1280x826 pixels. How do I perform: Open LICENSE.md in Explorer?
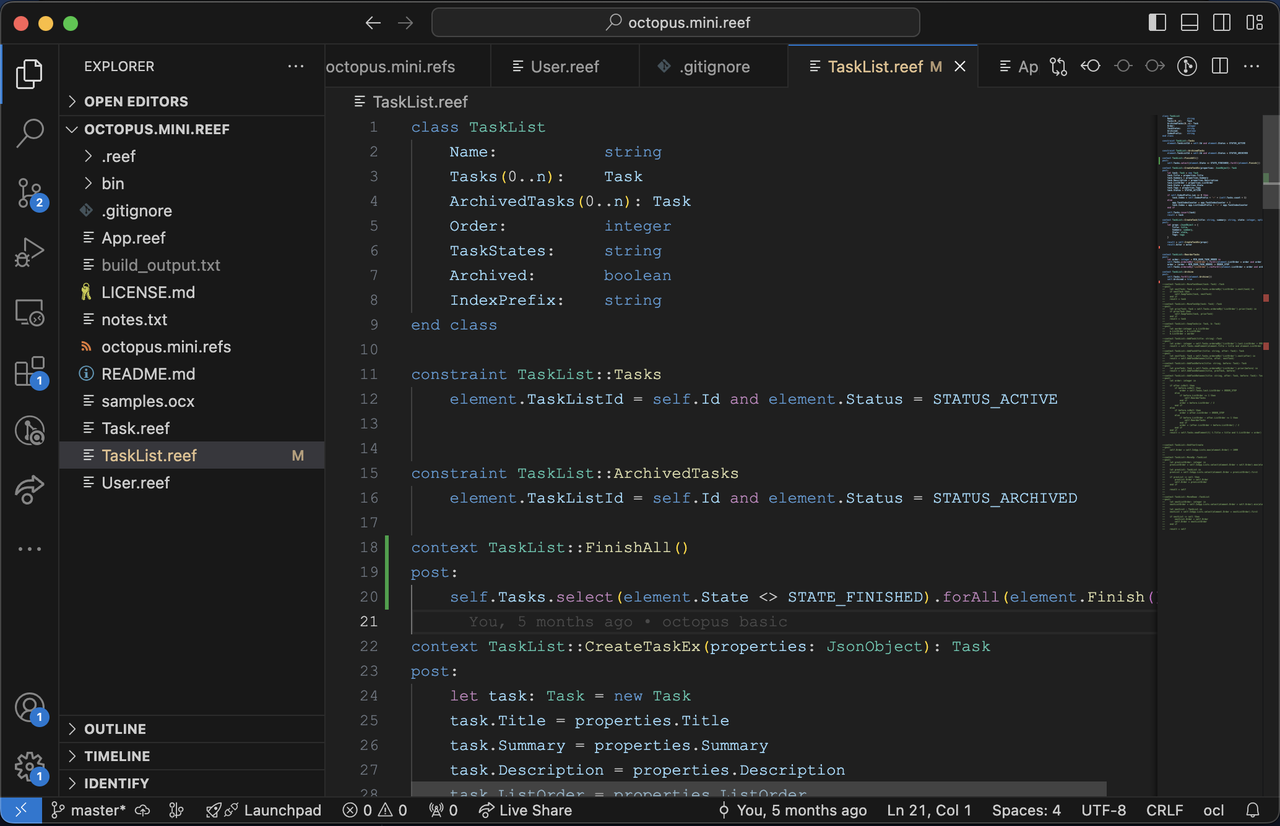[x=192, y=292]
